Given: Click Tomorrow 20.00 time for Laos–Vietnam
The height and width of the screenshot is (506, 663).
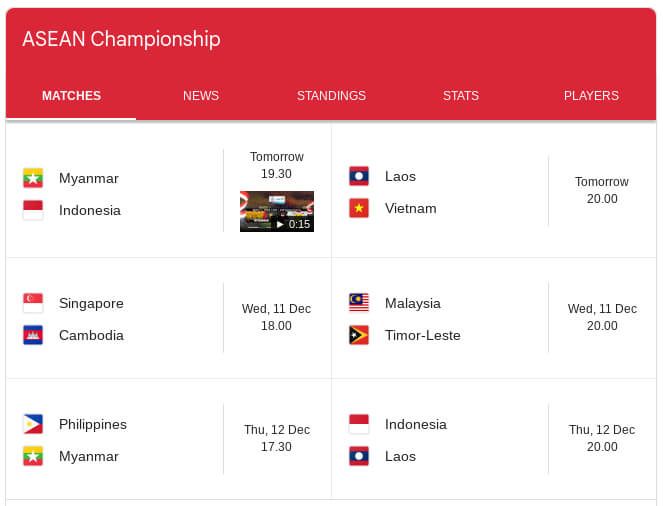Looking at the screenshot, I should click(602, 190).
